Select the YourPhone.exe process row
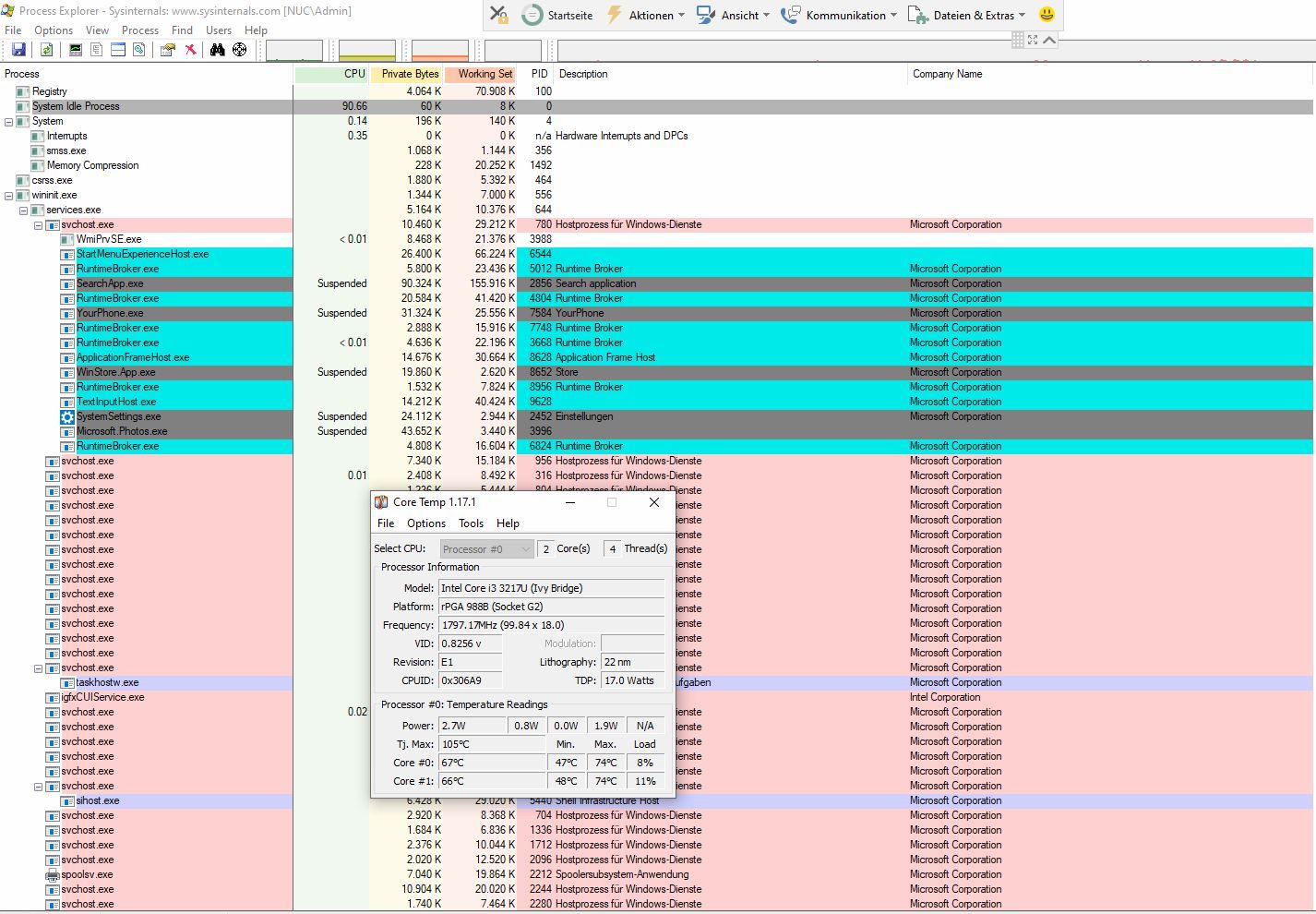 [657, 313]
